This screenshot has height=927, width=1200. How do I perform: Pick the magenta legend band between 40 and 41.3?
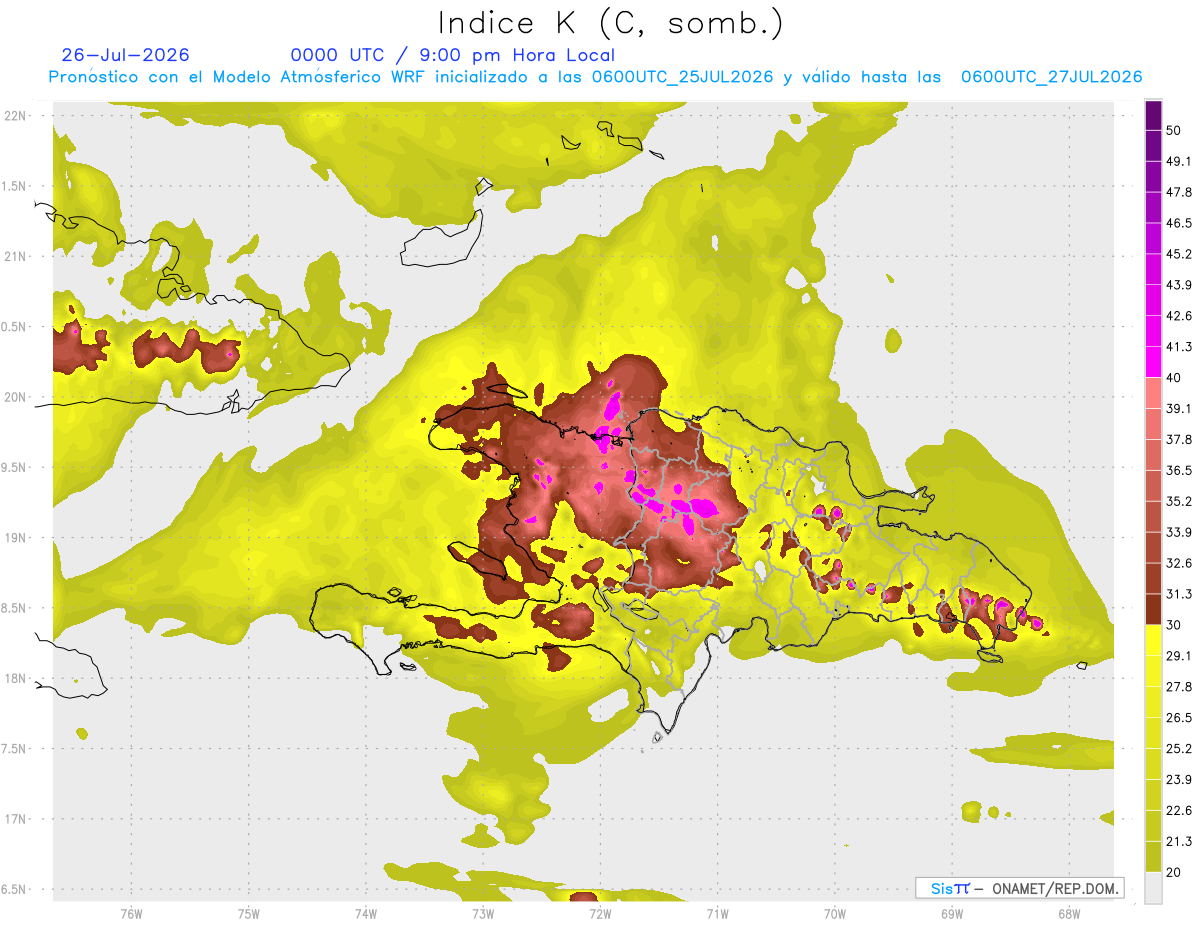[x=1153, y=362]
